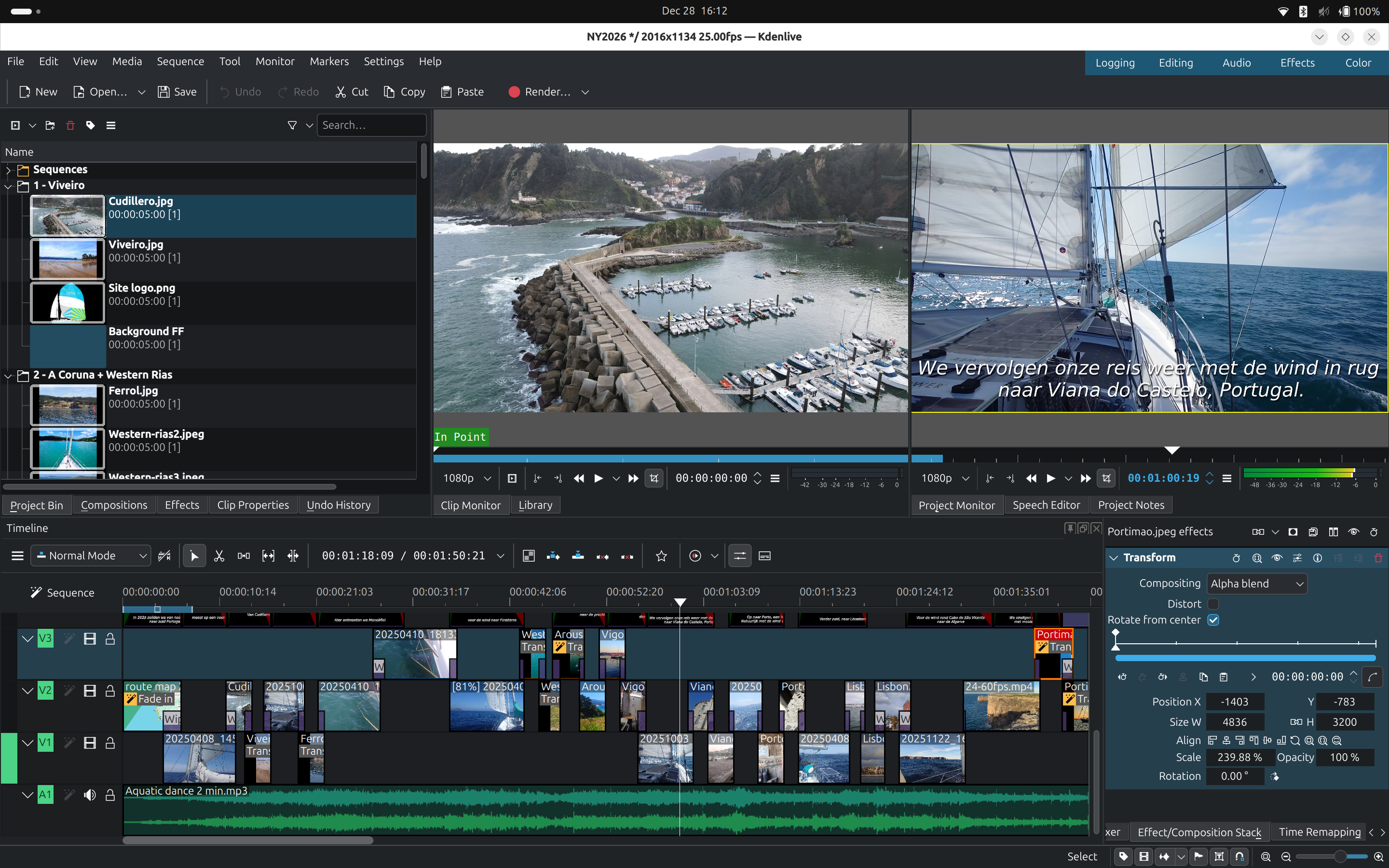Screen dimensions: 1389x868
Task: Delete the Transform effect with red trash icon
Action: pos(1377,557)
